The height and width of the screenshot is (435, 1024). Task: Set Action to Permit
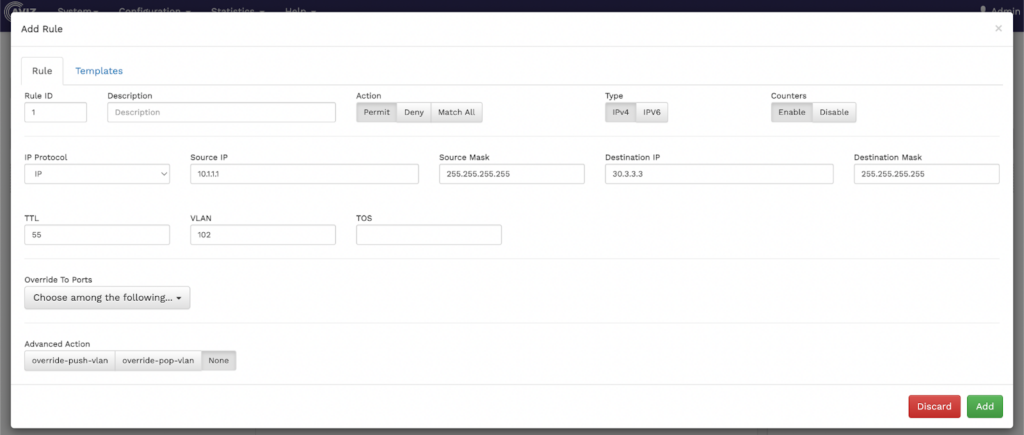376,112
